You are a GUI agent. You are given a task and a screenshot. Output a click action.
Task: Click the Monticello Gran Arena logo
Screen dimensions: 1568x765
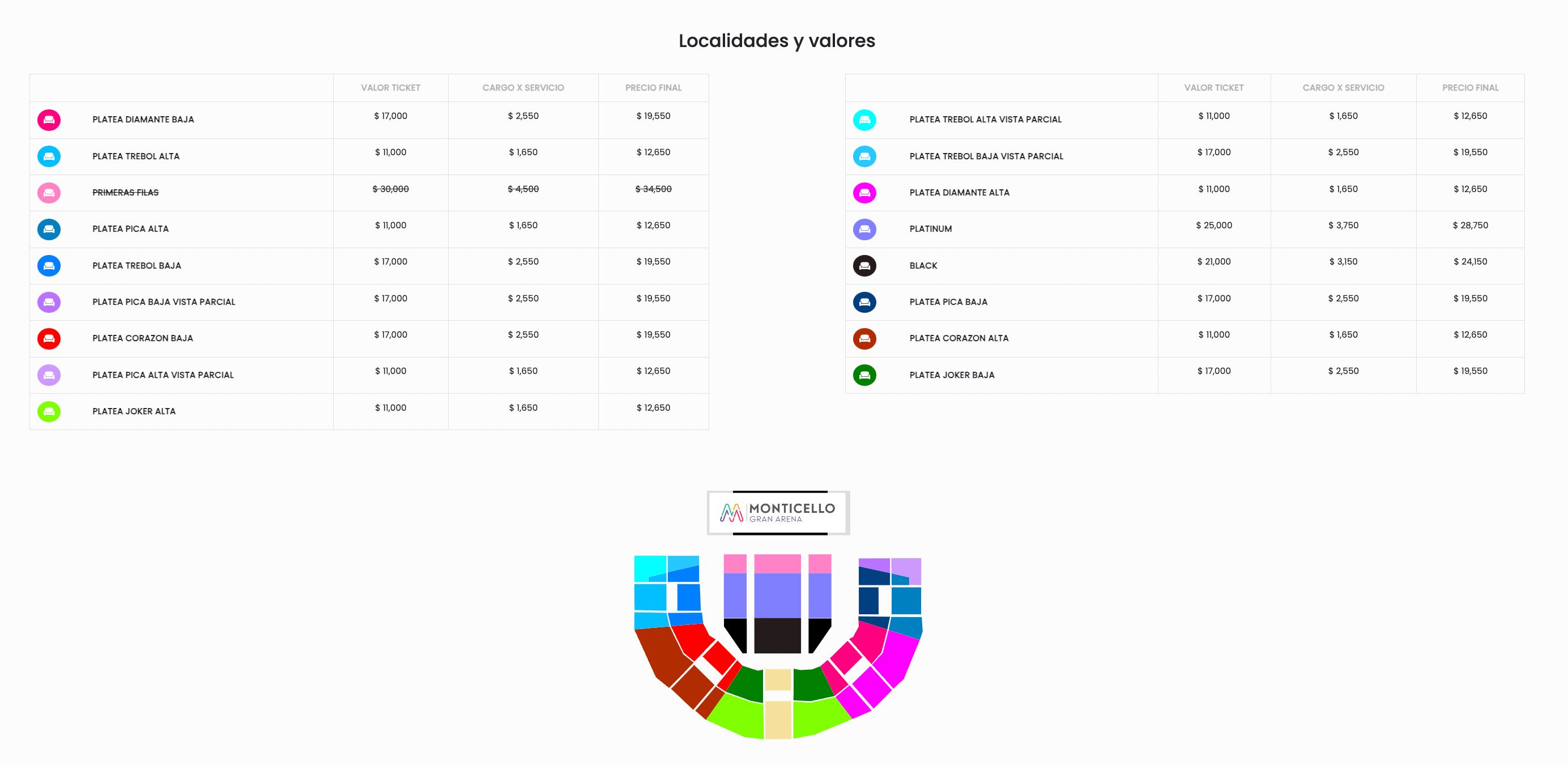tap(778, 513)
